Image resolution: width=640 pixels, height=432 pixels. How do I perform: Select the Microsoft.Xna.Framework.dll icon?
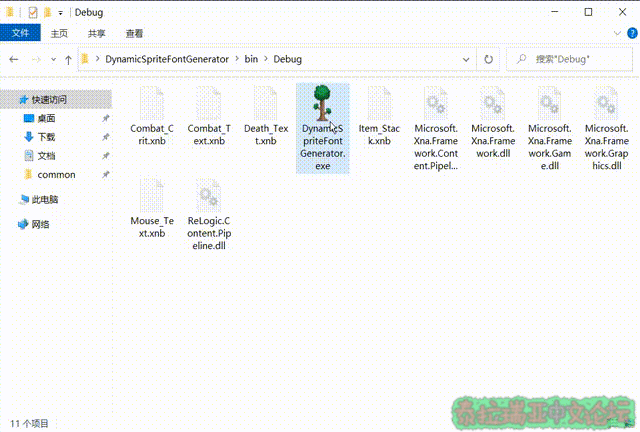[x=493, y=103]
